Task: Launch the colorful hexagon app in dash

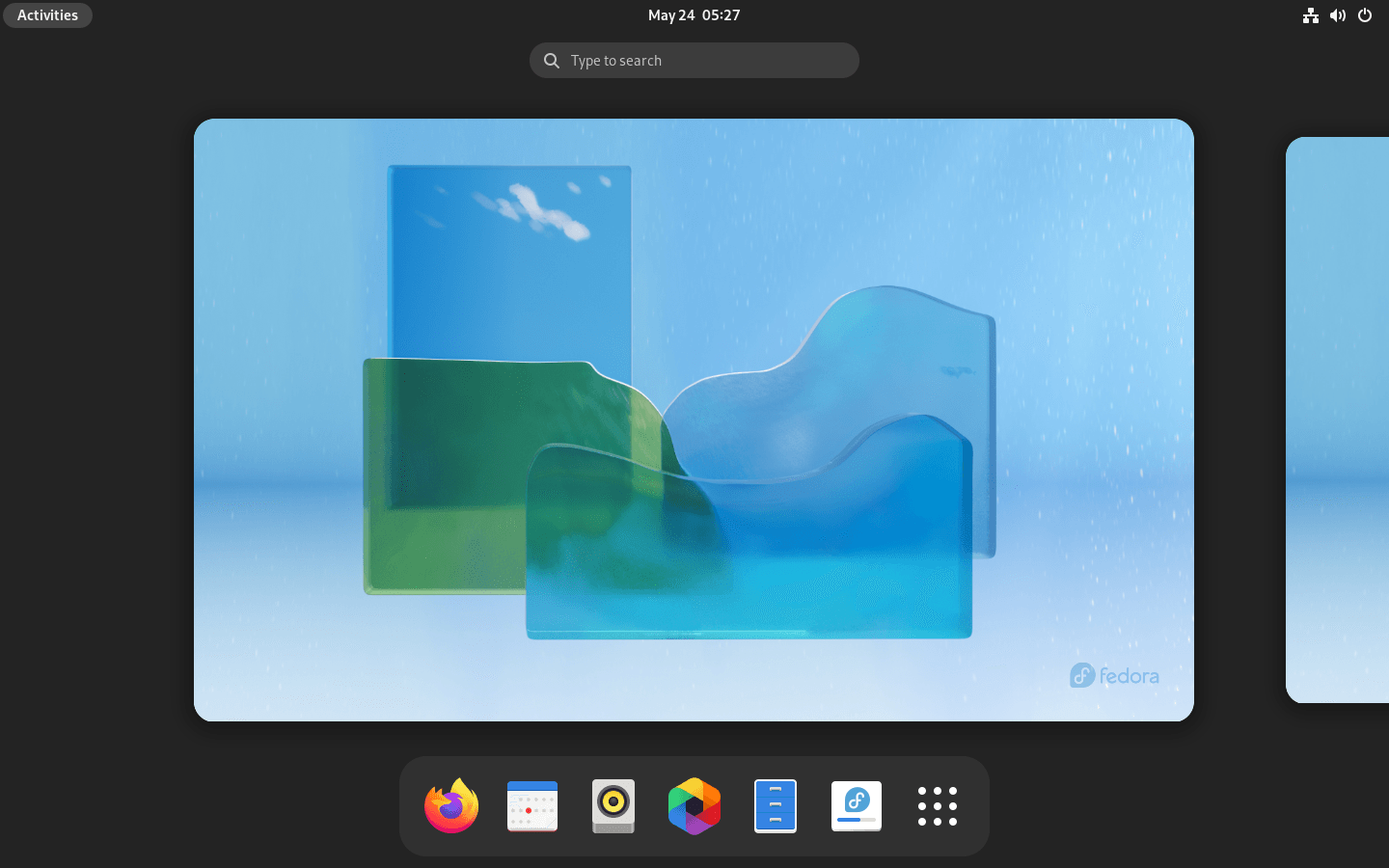Action: coord(694,806)
